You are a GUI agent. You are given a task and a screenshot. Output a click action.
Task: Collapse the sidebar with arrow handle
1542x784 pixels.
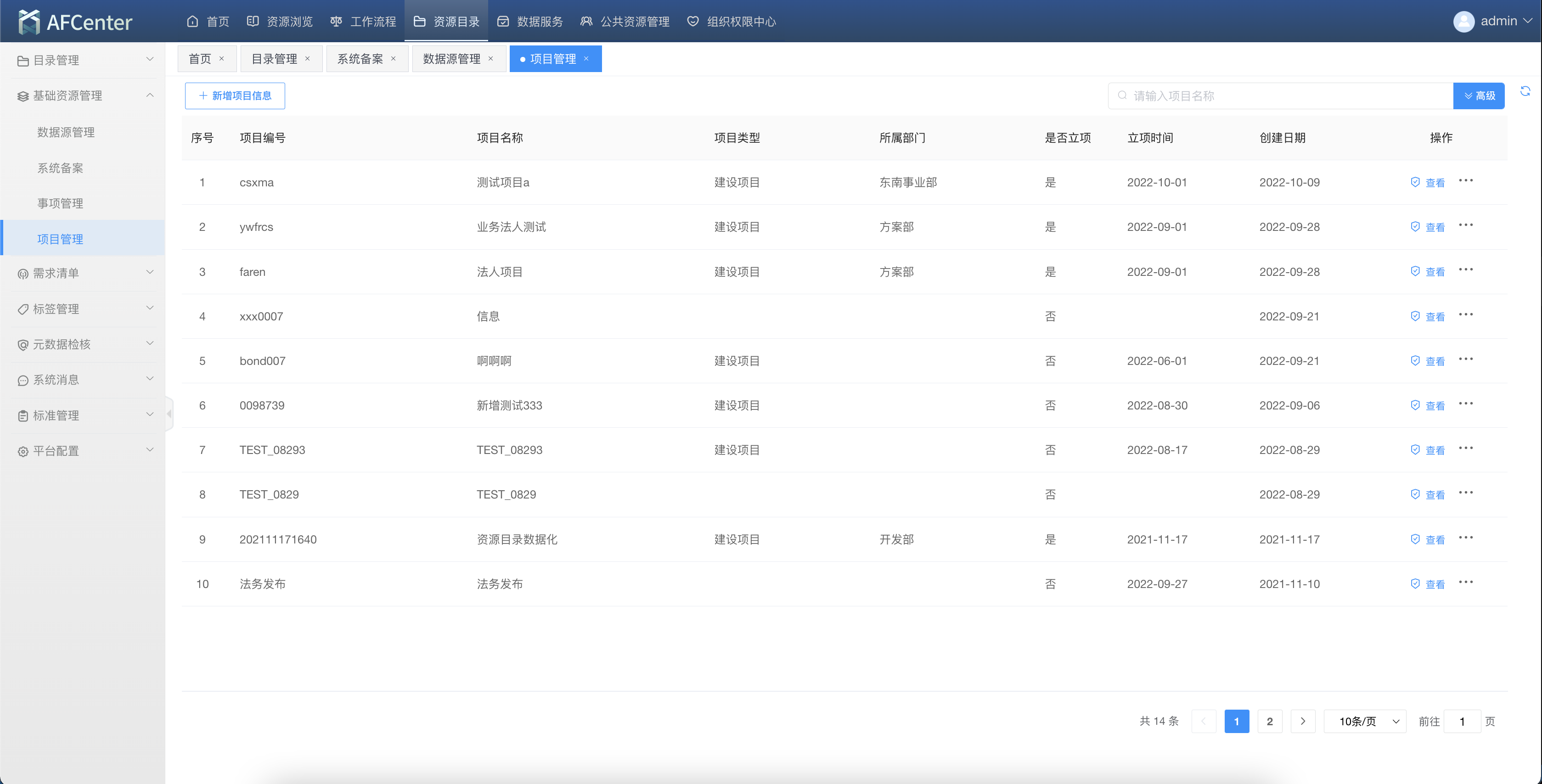click(x=169, y=414)
